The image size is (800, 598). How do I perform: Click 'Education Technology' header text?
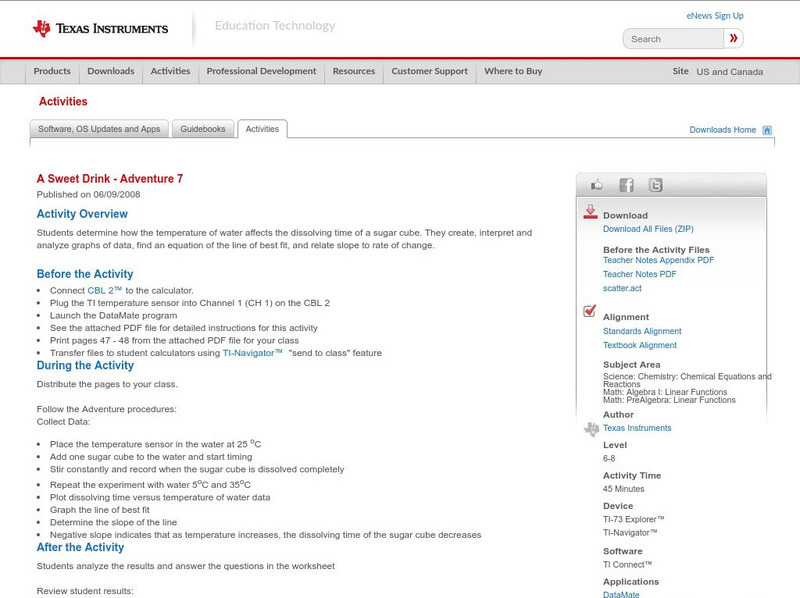[x=274, y=26]
